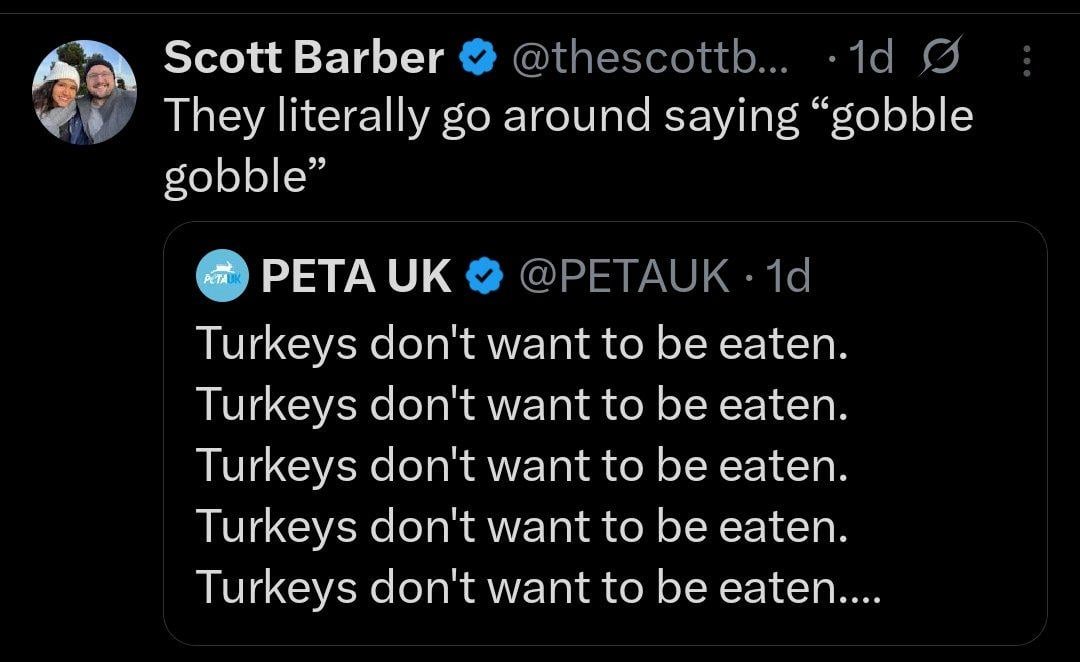Click the 1d timestamp beside @PETAUK
The height and width of the screenshot is (662, 1080).
tap(784, 276)
